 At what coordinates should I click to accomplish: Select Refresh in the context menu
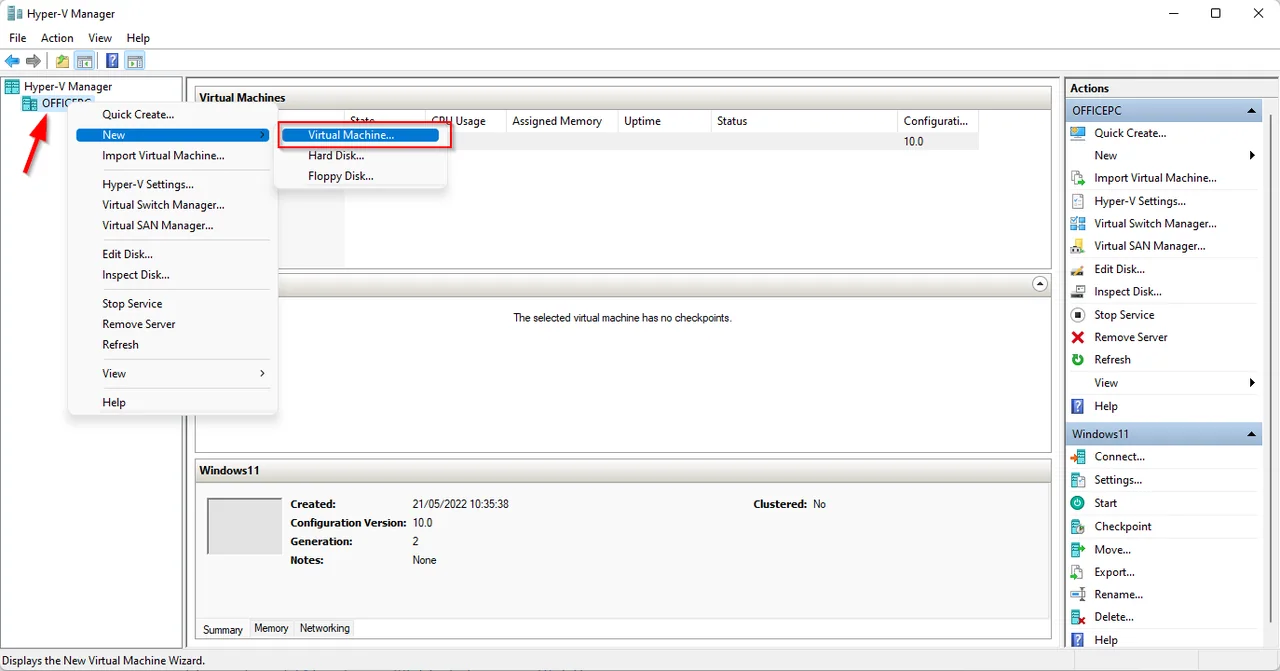pyautogui.click(x=172, y=345)
